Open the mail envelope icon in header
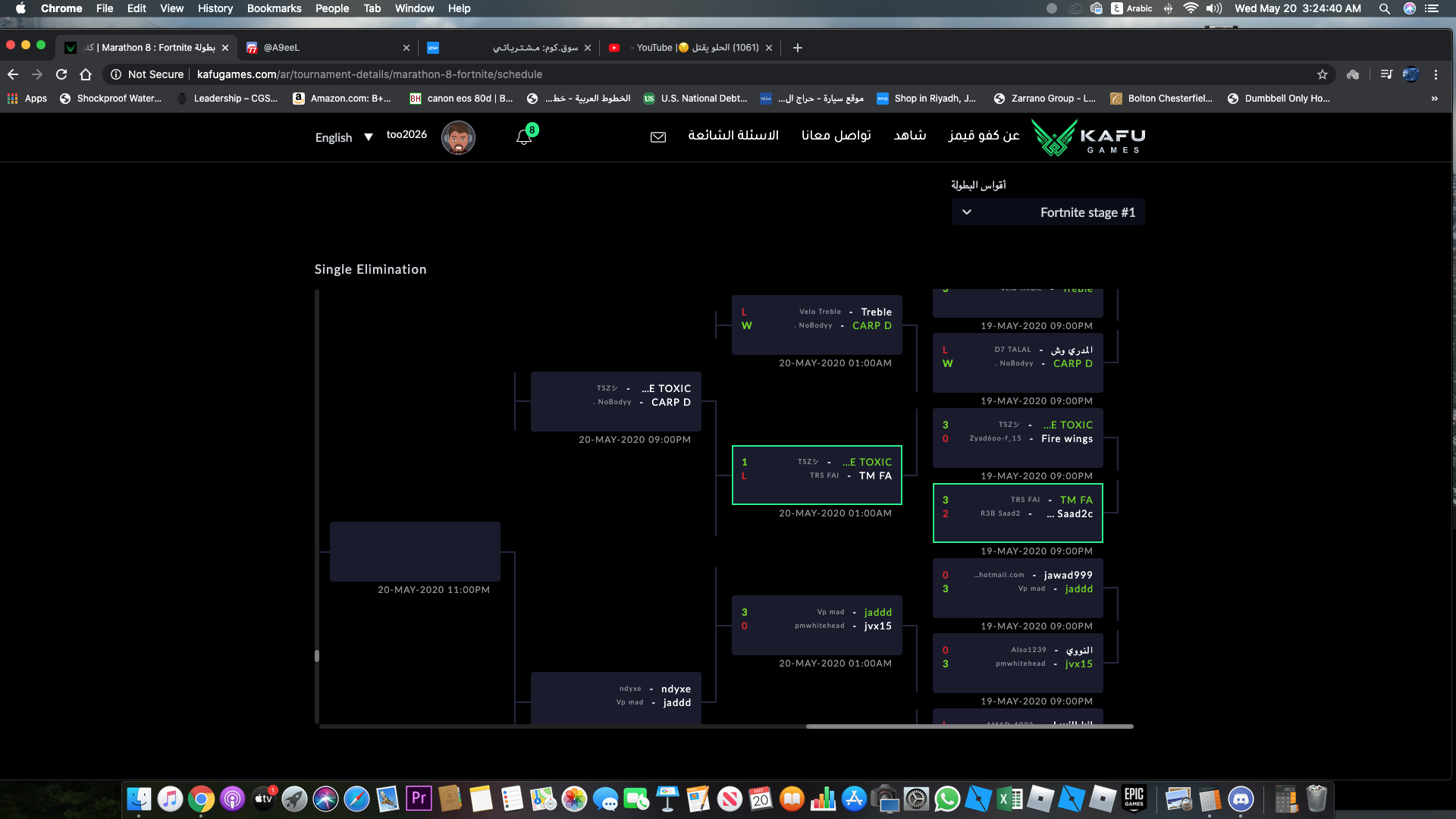This screenshot has width=1456, height=819. 658,137
